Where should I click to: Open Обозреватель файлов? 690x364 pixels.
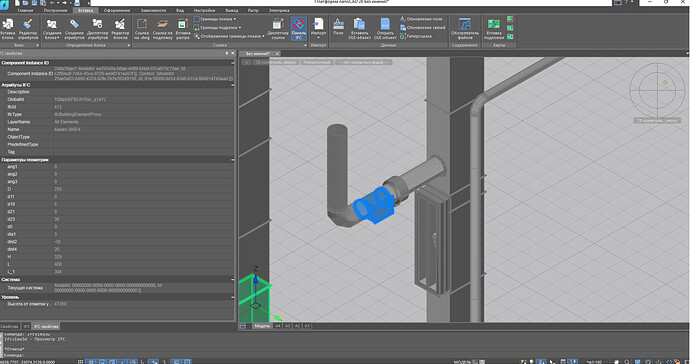(x=465, y=29)
